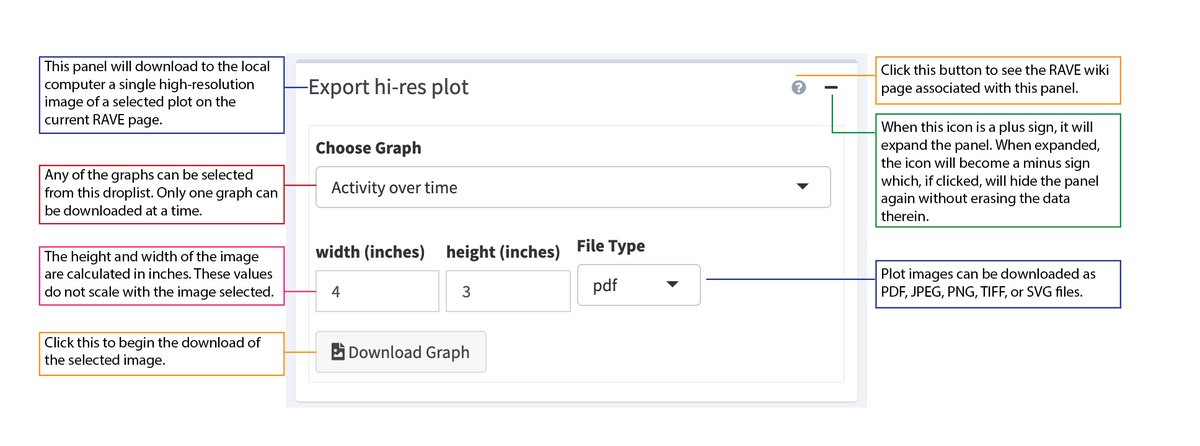Click the Export hi-res plot panel title

pyautogui.click(x=388, y=88)
